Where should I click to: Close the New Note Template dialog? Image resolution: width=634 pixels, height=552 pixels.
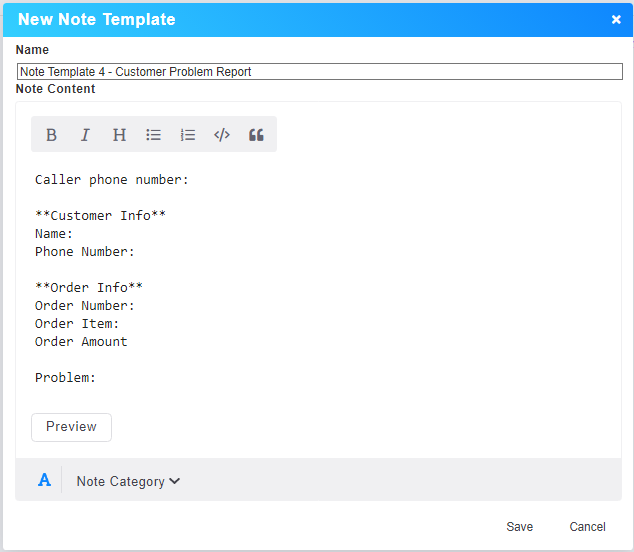click(616, 20)
